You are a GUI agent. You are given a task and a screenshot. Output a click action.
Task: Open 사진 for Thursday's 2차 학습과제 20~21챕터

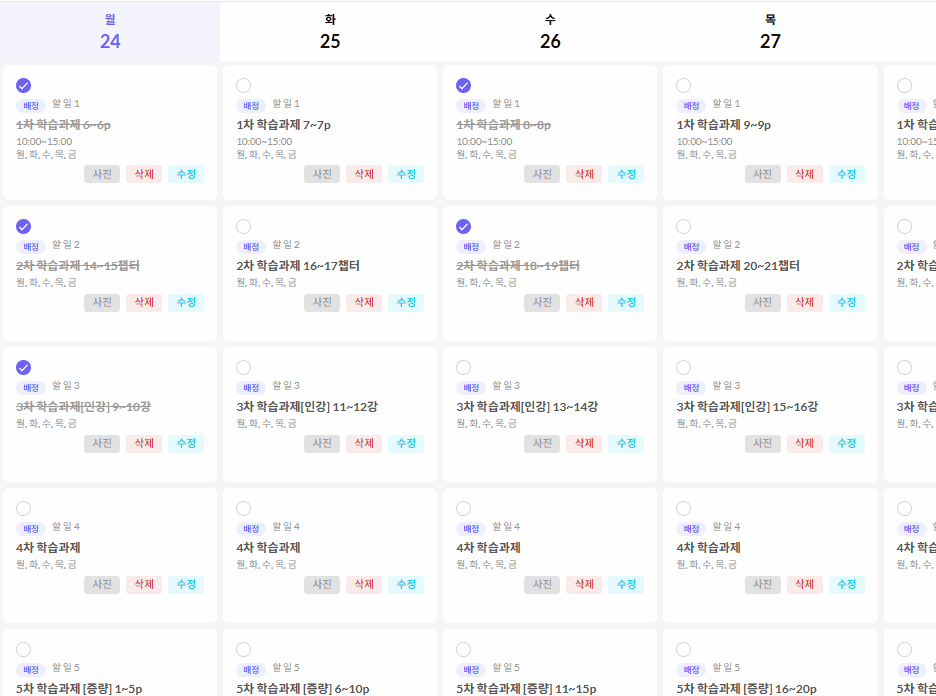click(x=763, y=302)
